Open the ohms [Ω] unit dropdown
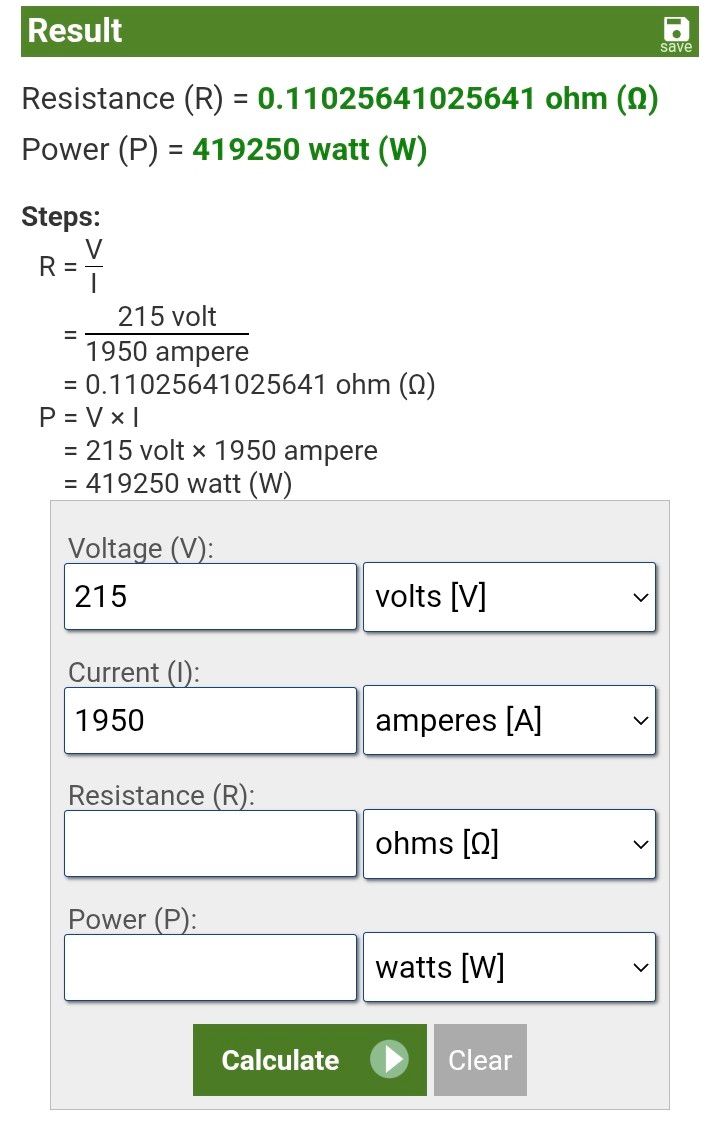 (x=509, y=844)
